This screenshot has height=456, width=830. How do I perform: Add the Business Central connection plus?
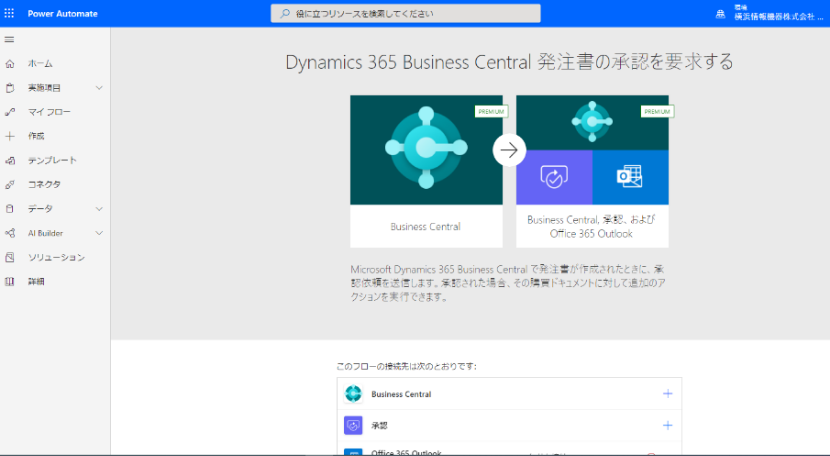tap(667, 394)
